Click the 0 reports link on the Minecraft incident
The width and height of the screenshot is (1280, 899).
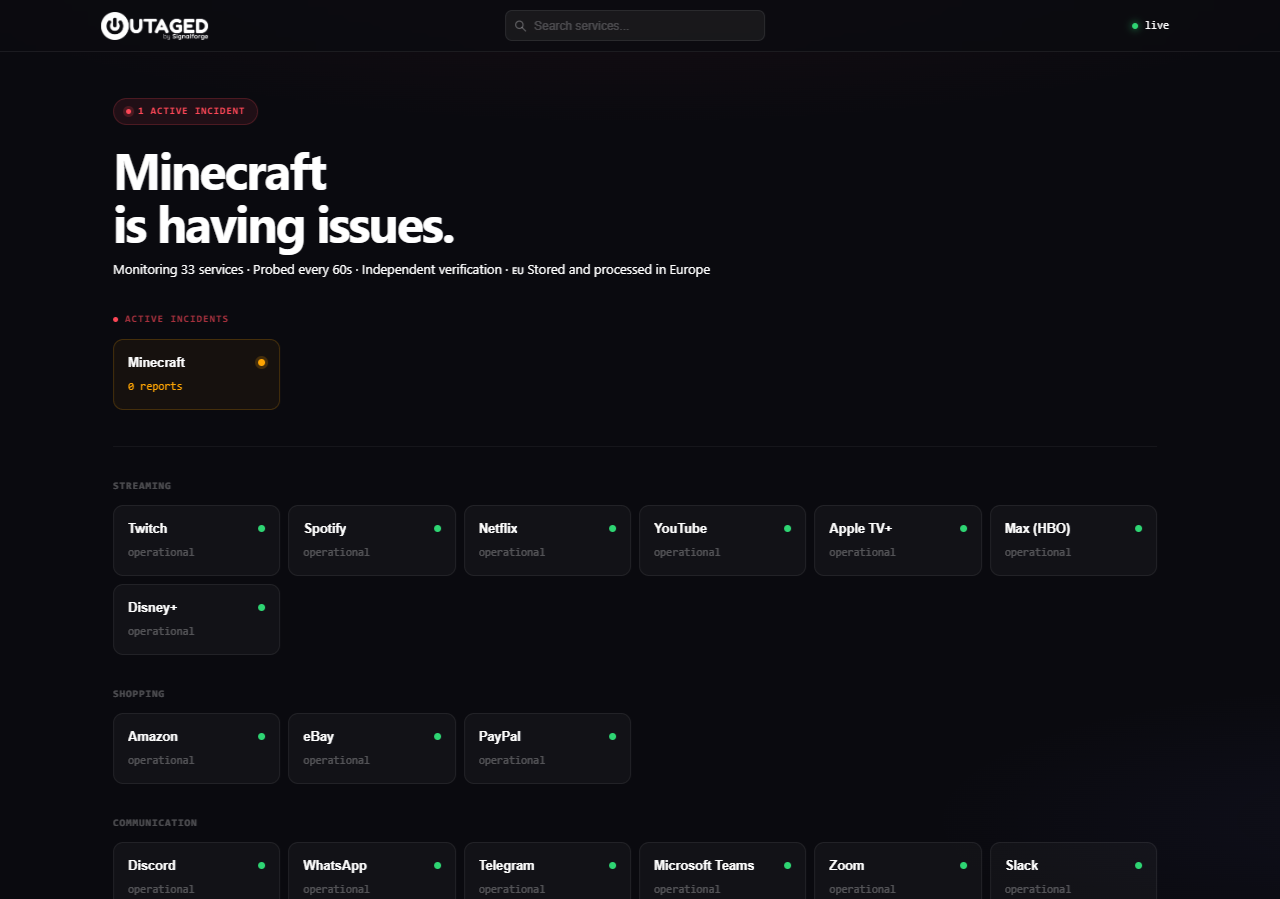tap(155, 385)
